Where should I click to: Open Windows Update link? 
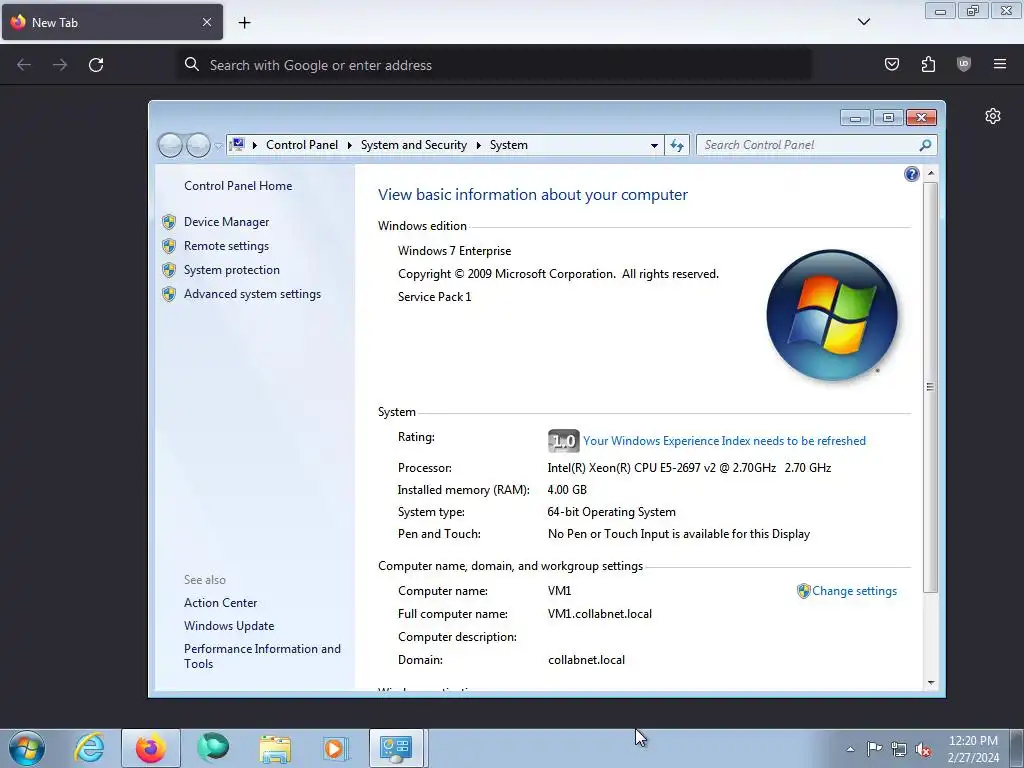(229, 626)
